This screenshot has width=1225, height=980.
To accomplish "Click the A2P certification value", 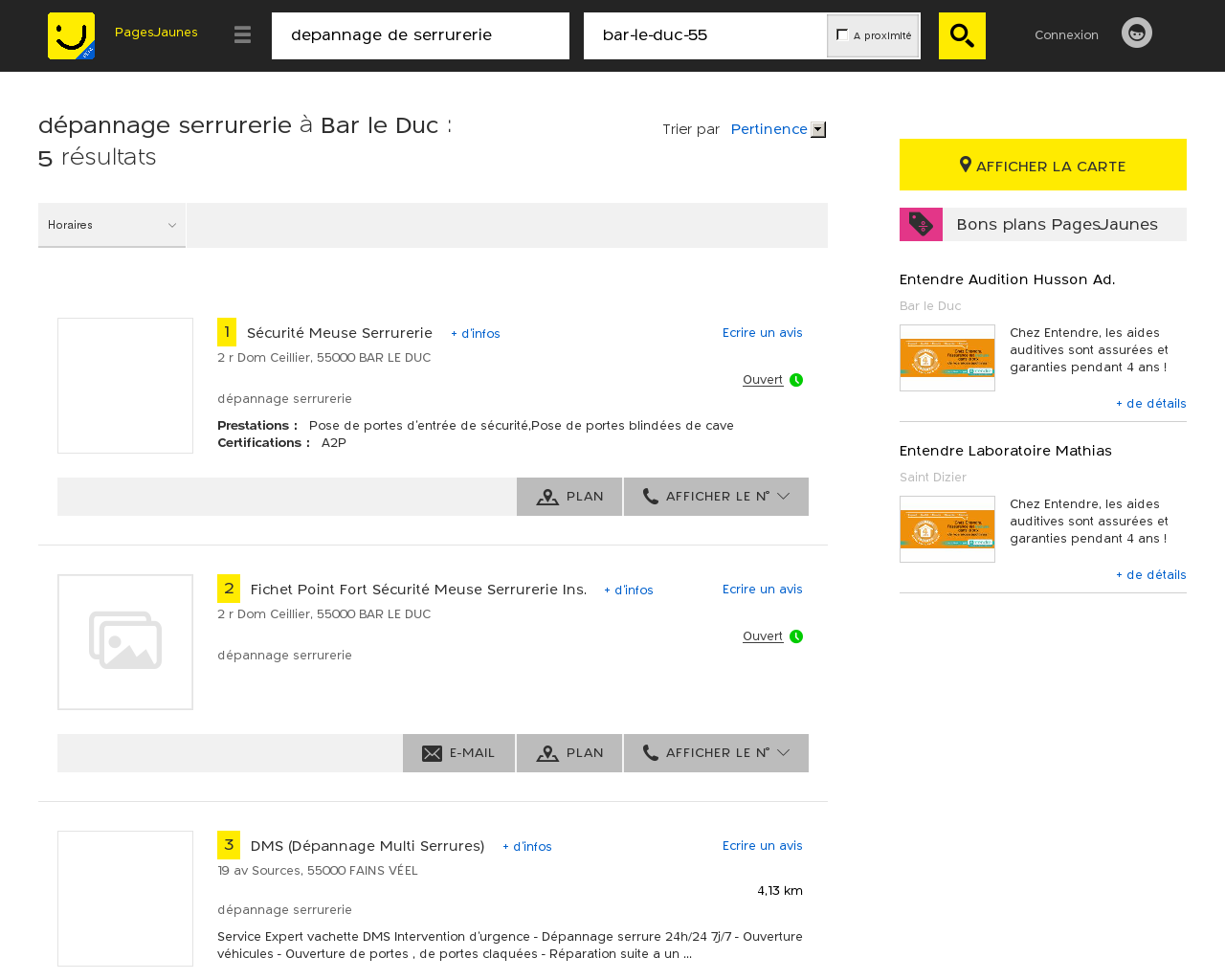I will click(334, 443).
